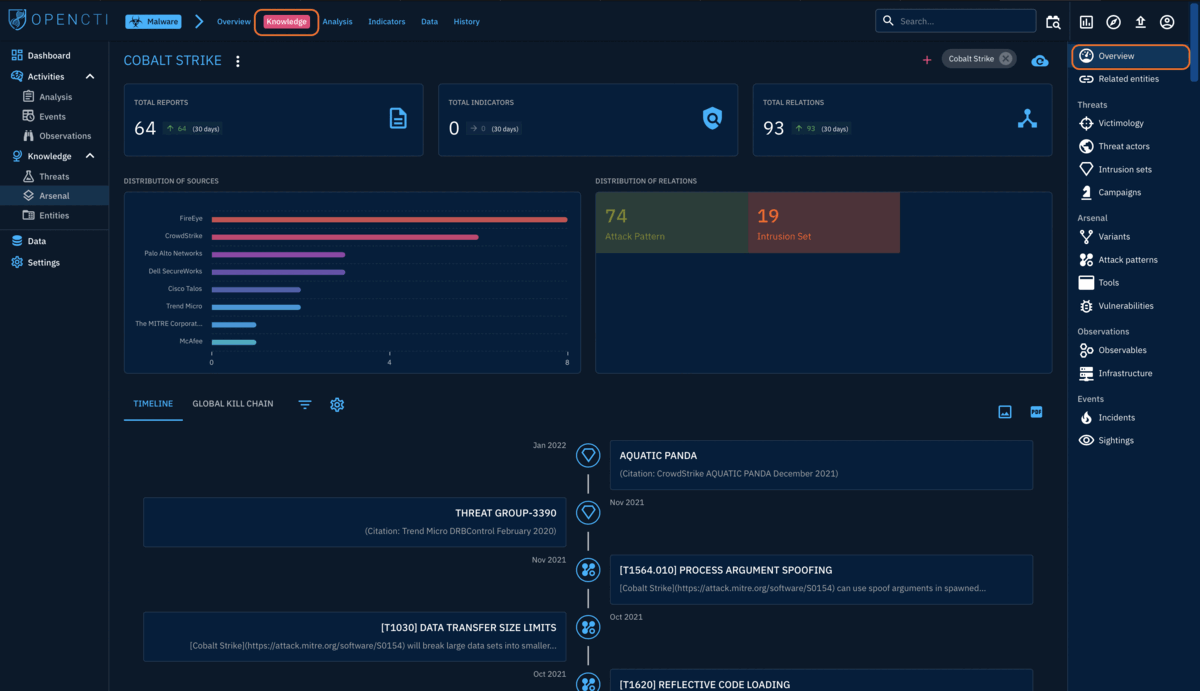Viewport: 1200px width, 691px height.
Task: Open Attack patterns in right panel
Action: (x=1131, y=260)
